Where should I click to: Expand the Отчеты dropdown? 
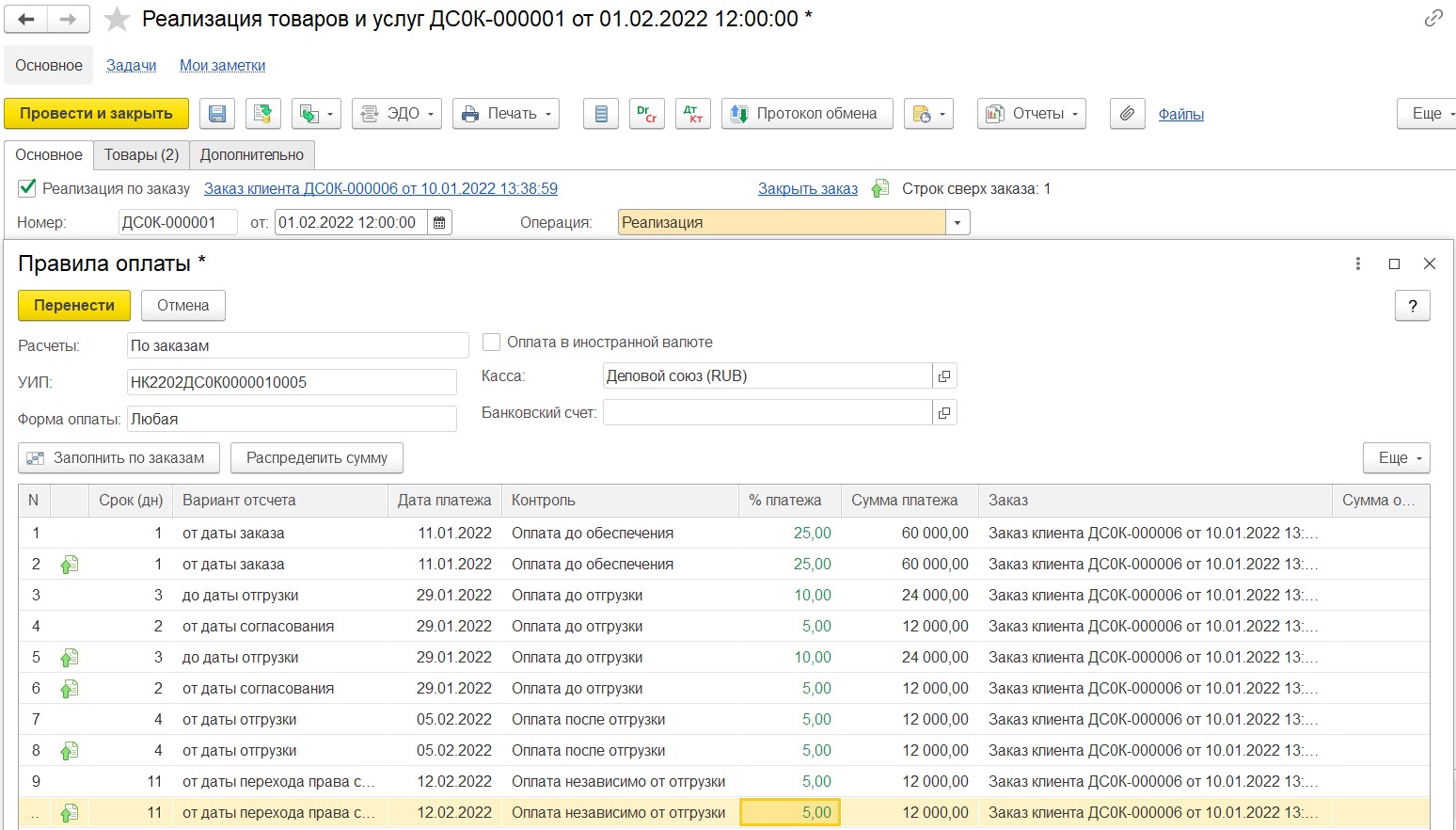pyautogui.click(x=1031, y=114)
